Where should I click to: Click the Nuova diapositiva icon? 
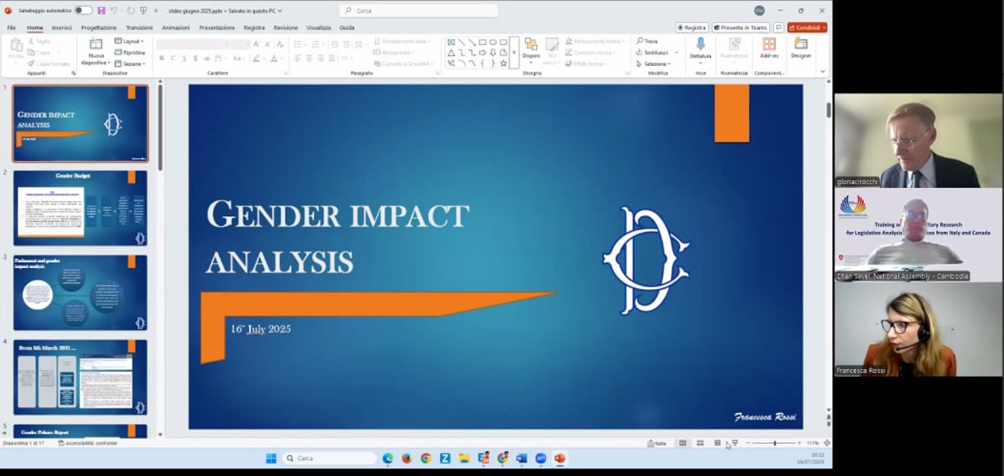(x=95, y=44)
